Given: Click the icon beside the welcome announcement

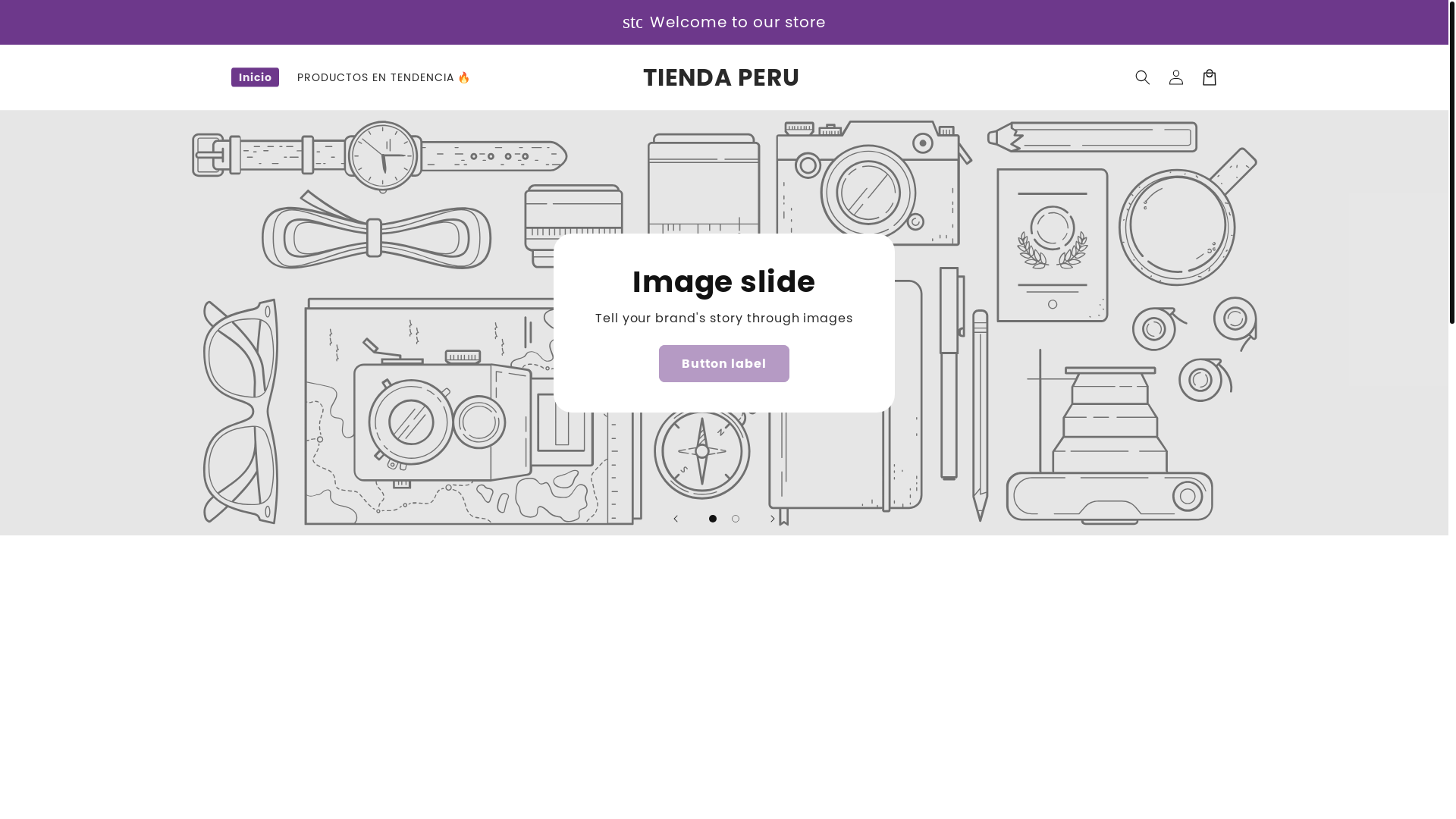Looking at the screenshot, I should [632, 23].
